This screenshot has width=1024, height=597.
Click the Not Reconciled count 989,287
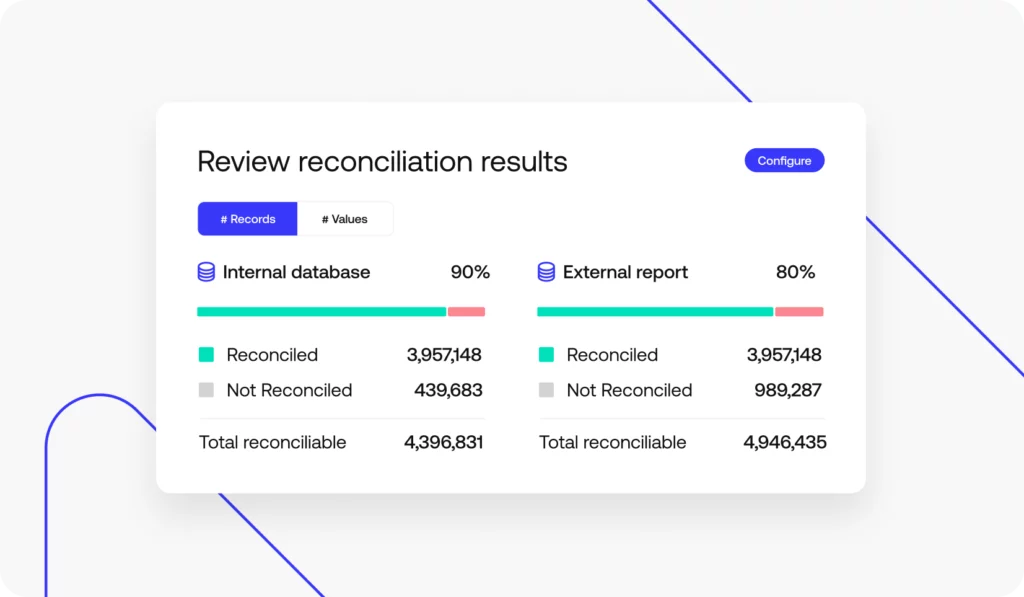[788, 390]
